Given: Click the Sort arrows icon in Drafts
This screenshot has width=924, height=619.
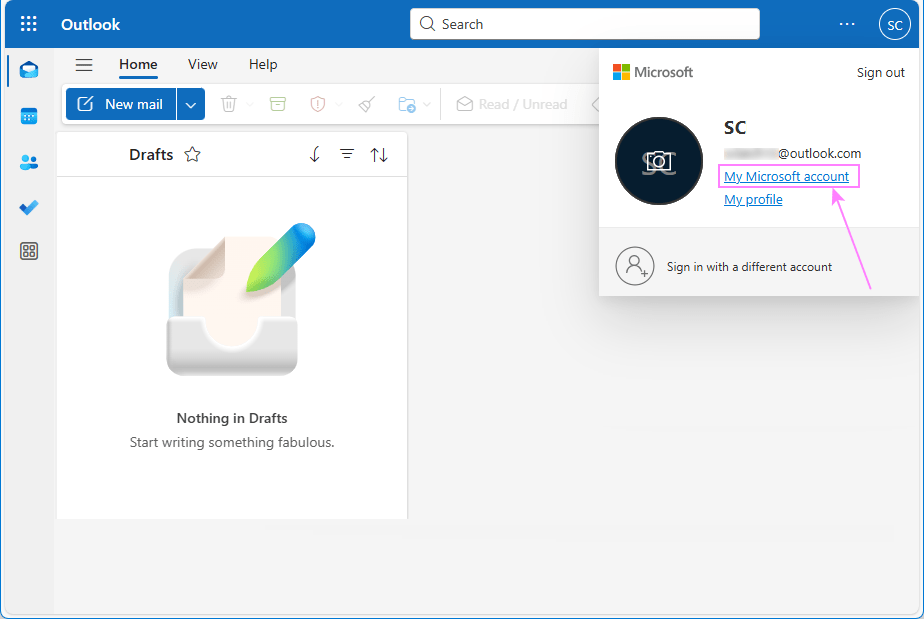Looking at the screenshot, I should [379, 155].
